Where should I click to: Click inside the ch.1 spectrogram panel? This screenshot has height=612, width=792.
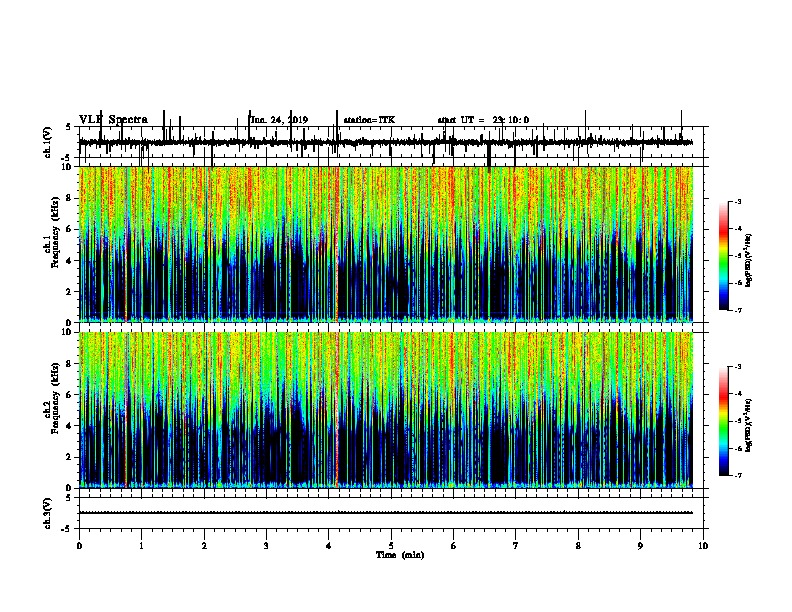point(385,244)
